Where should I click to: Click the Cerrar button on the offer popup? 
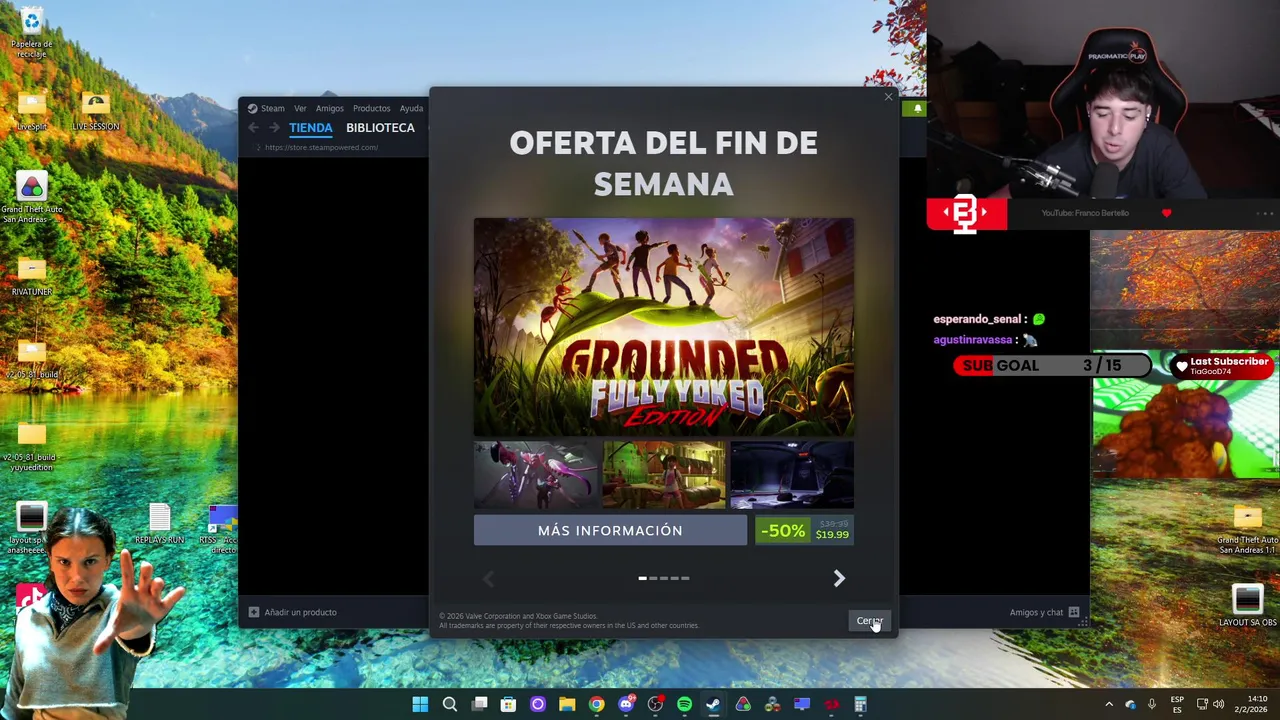[x=869, y=621]
